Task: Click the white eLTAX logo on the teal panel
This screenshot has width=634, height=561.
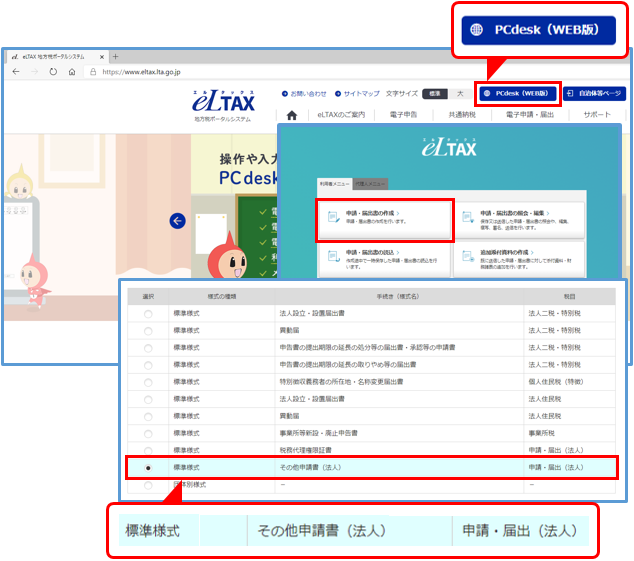Action: tap(449, 147)
